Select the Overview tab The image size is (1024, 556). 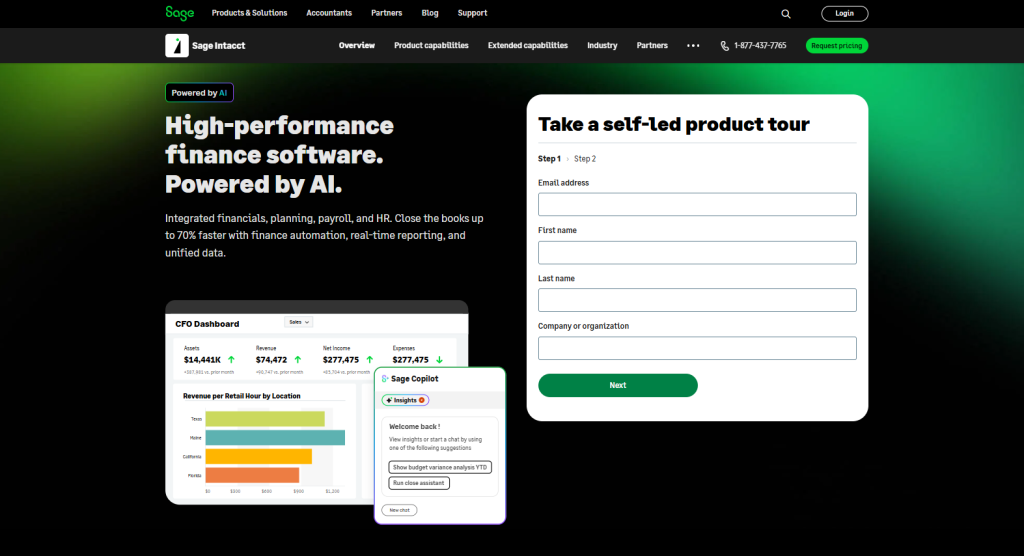pyautogui.click(x=357, y=46)
